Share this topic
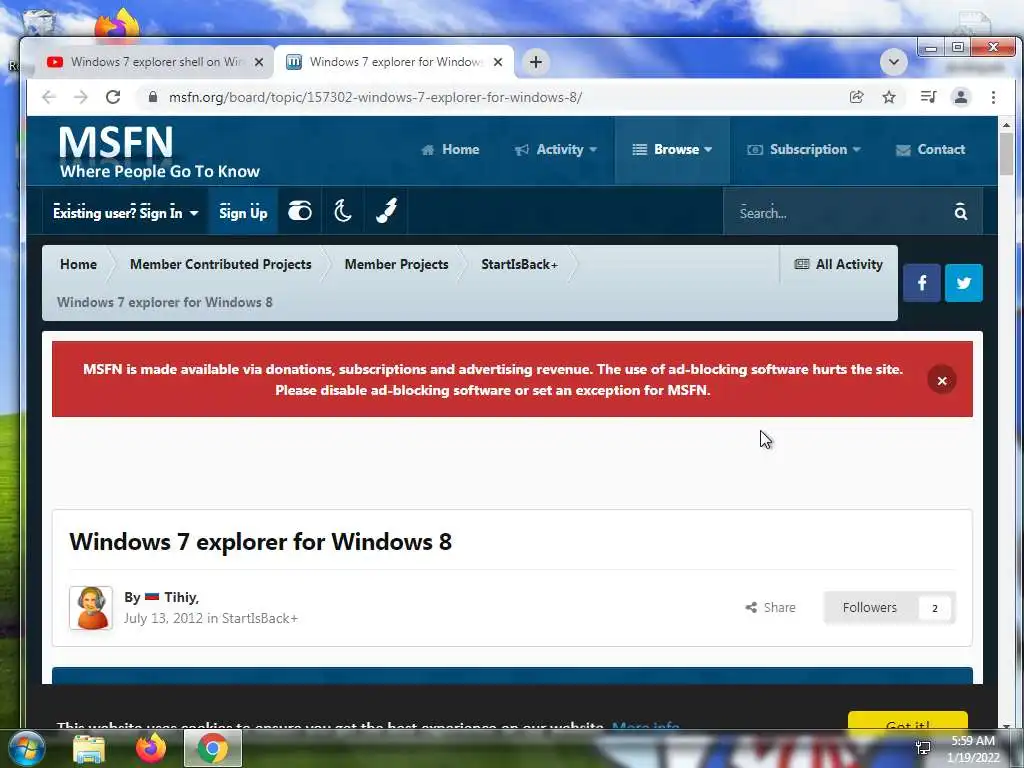Image resolution: width=1024 pixels, height=768 pixels. [x=771, y=607]
